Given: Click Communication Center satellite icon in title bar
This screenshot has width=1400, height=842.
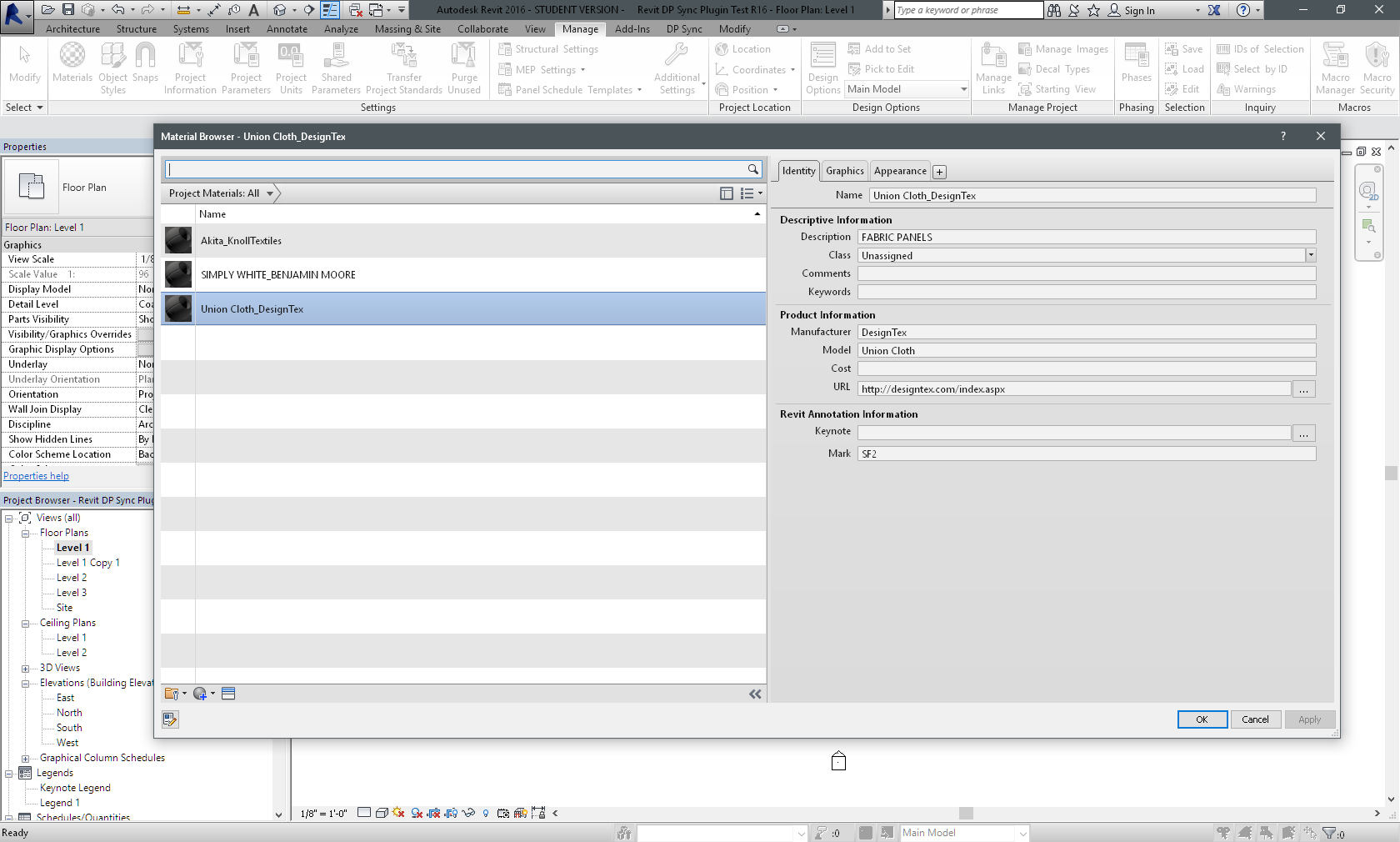Looking at the screenshot, I should [x=1073, y=10].
